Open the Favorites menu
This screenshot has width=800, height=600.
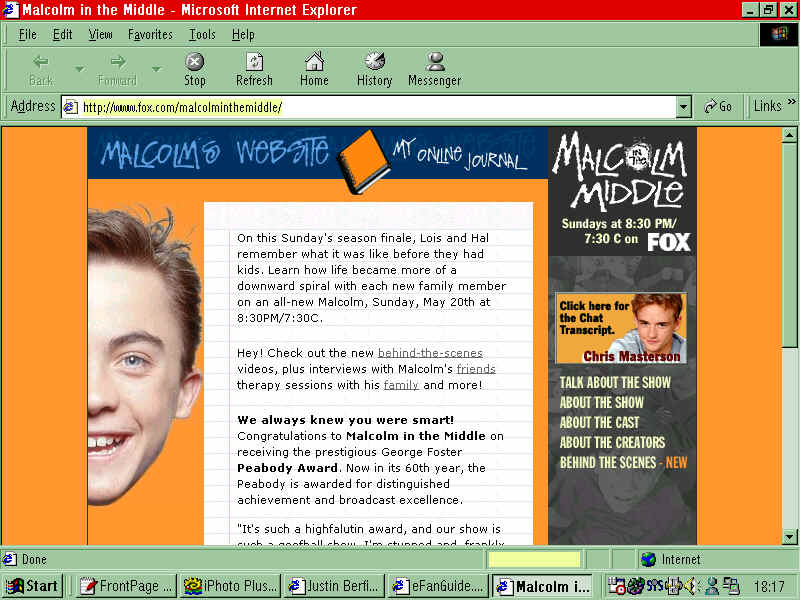[150, 35]
